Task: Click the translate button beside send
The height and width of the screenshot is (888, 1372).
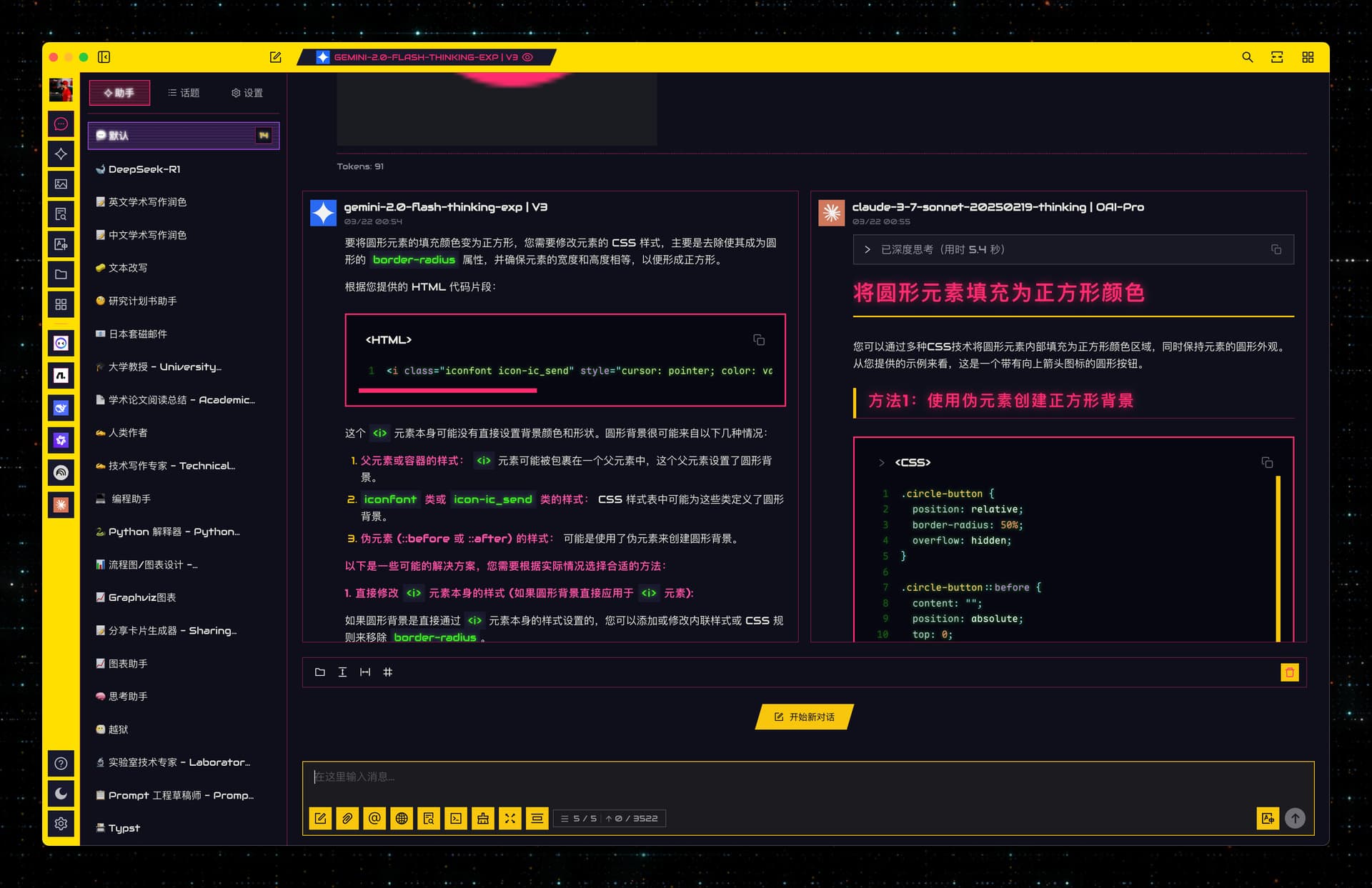Action: point(1268,819)
